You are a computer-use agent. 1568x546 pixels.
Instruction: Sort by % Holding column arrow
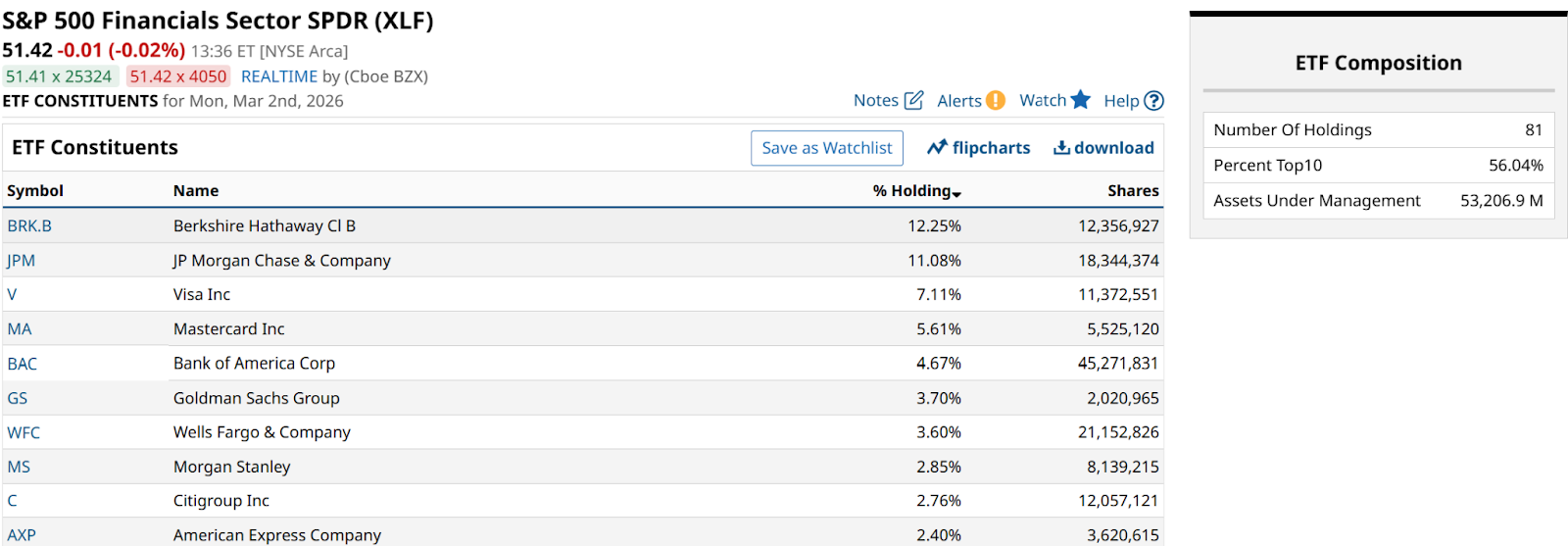[956, 193]
